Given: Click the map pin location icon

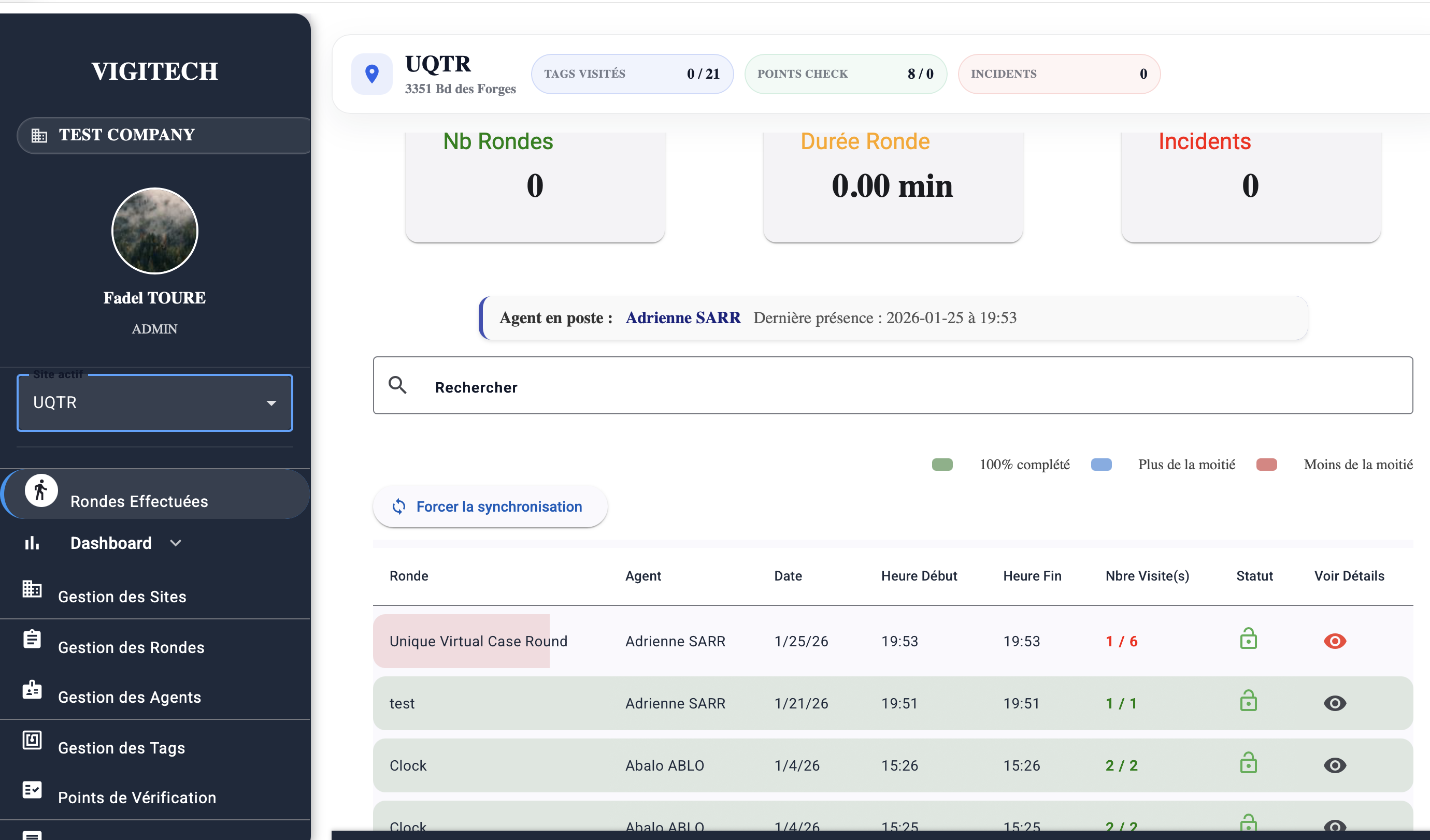Looking at the screenshot, I should tap(371, 74).
